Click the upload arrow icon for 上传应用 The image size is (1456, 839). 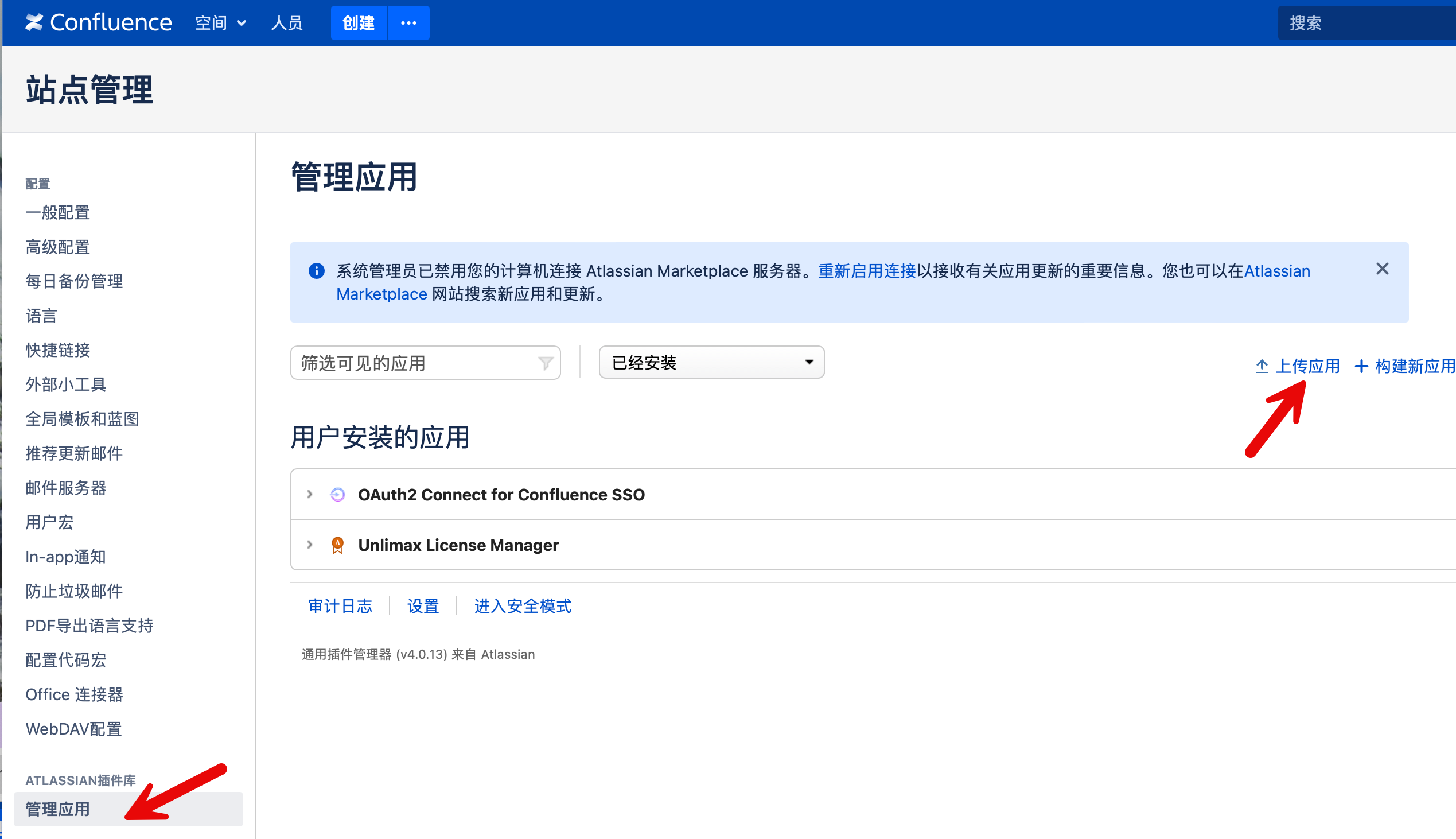tap(1262, 366)
